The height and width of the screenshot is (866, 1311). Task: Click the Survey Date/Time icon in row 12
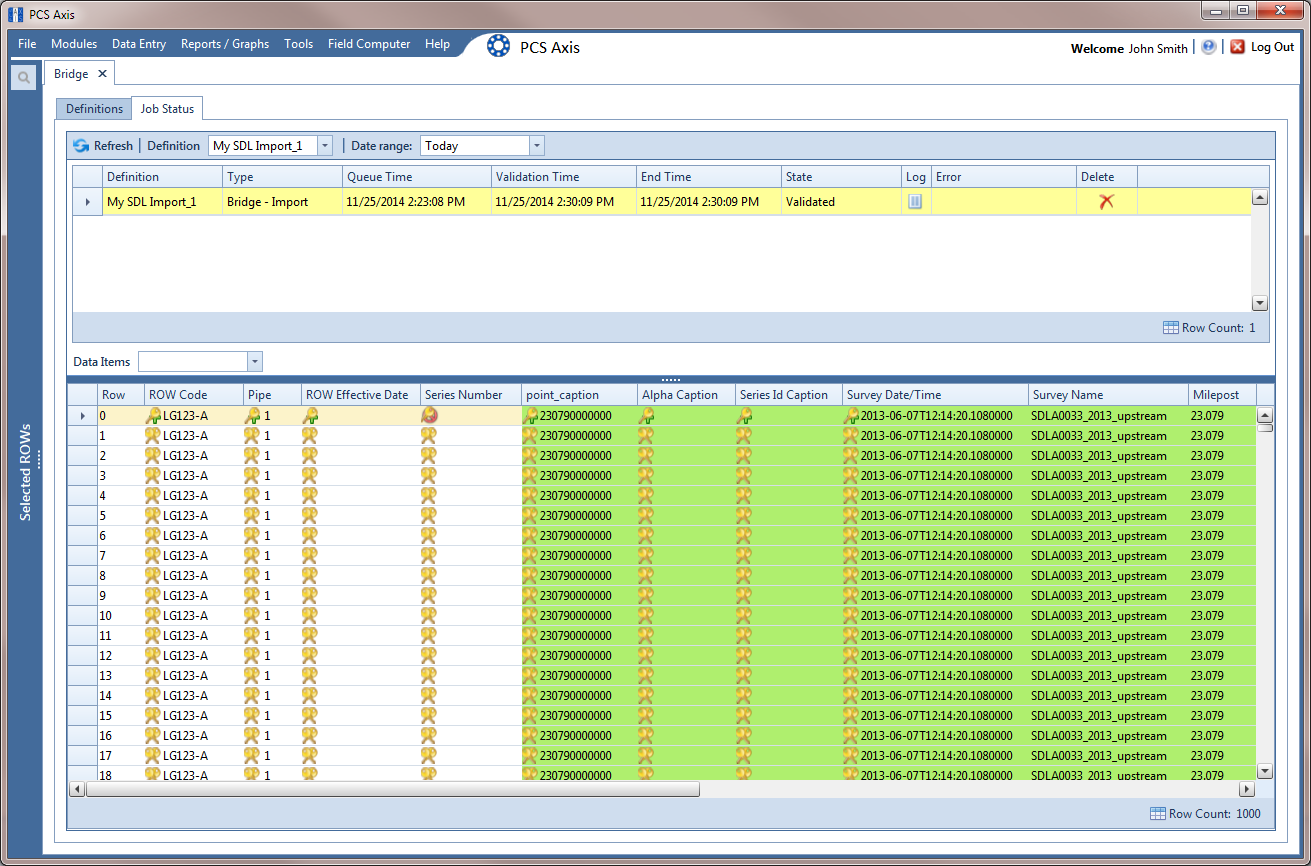click(x=852, y=656)
